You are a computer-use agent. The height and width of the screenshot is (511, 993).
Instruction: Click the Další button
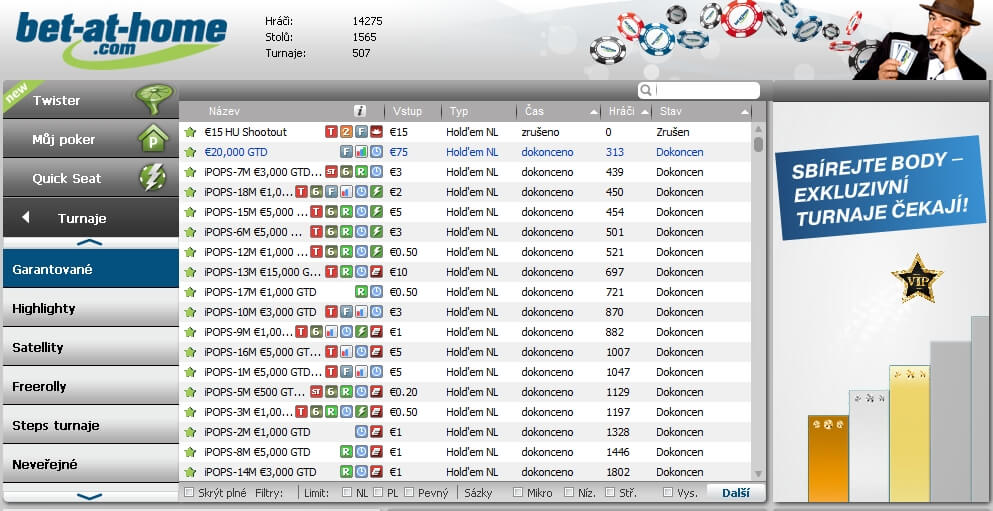coord(736,493)
